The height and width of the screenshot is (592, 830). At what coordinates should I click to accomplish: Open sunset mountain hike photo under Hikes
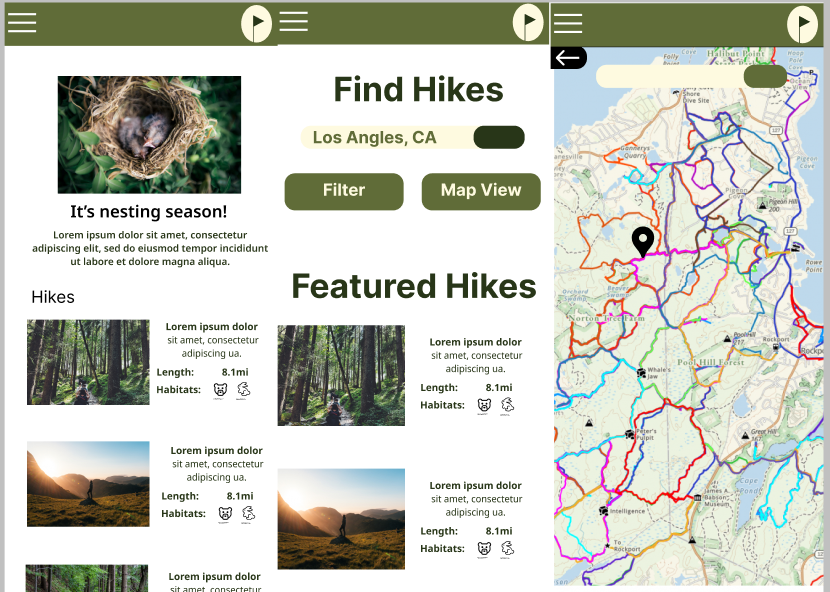[x=88, y=484]
